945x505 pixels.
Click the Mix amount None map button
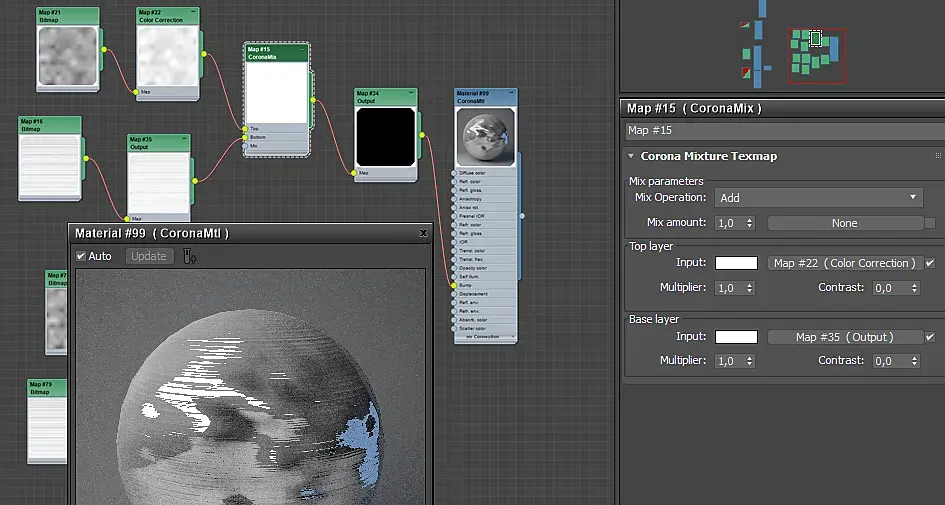(x=844, y=223)
